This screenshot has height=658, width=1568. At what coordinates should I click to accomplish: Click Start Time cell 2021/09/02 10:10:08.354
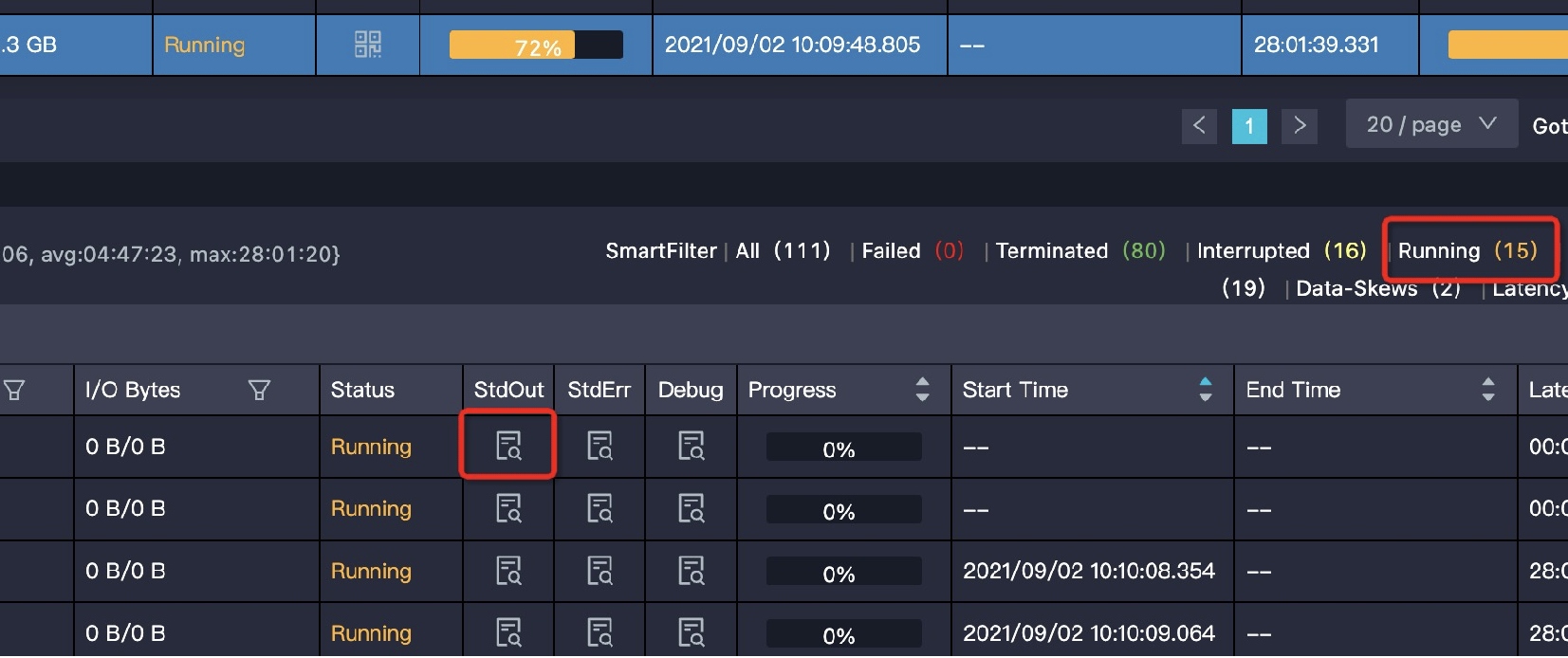(1088, 571)
